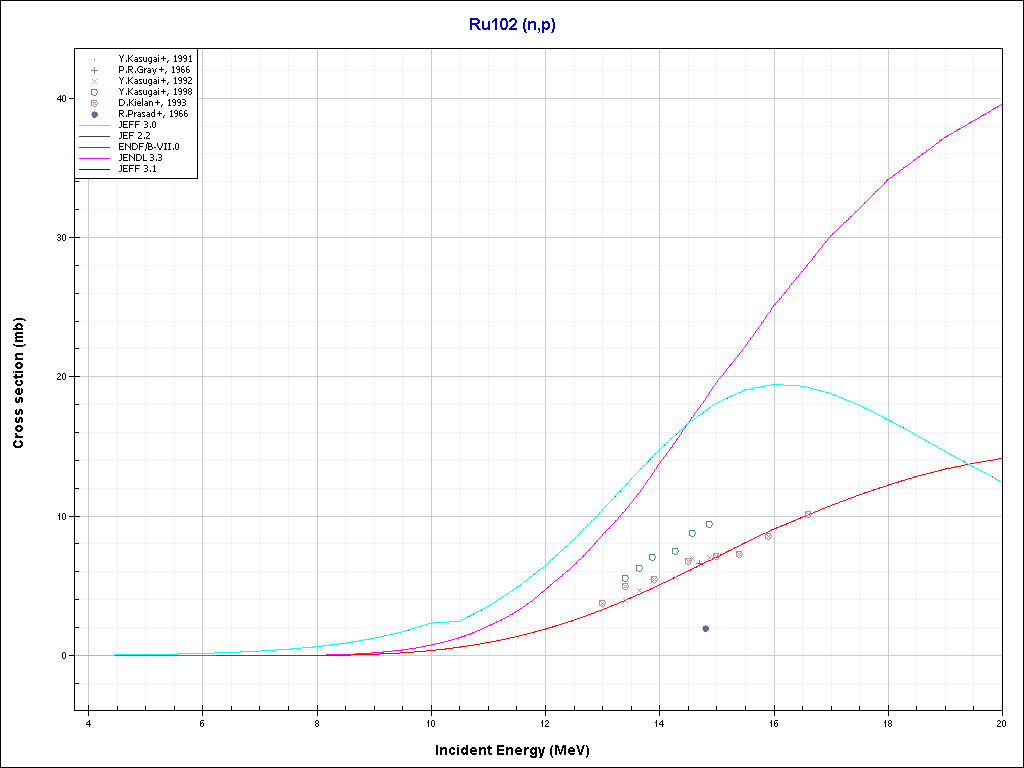Click the highest green Y.Kasugai 1998 data point
Image resolution: width=1024 pixels, height=768 pixels.
[709, 524]
